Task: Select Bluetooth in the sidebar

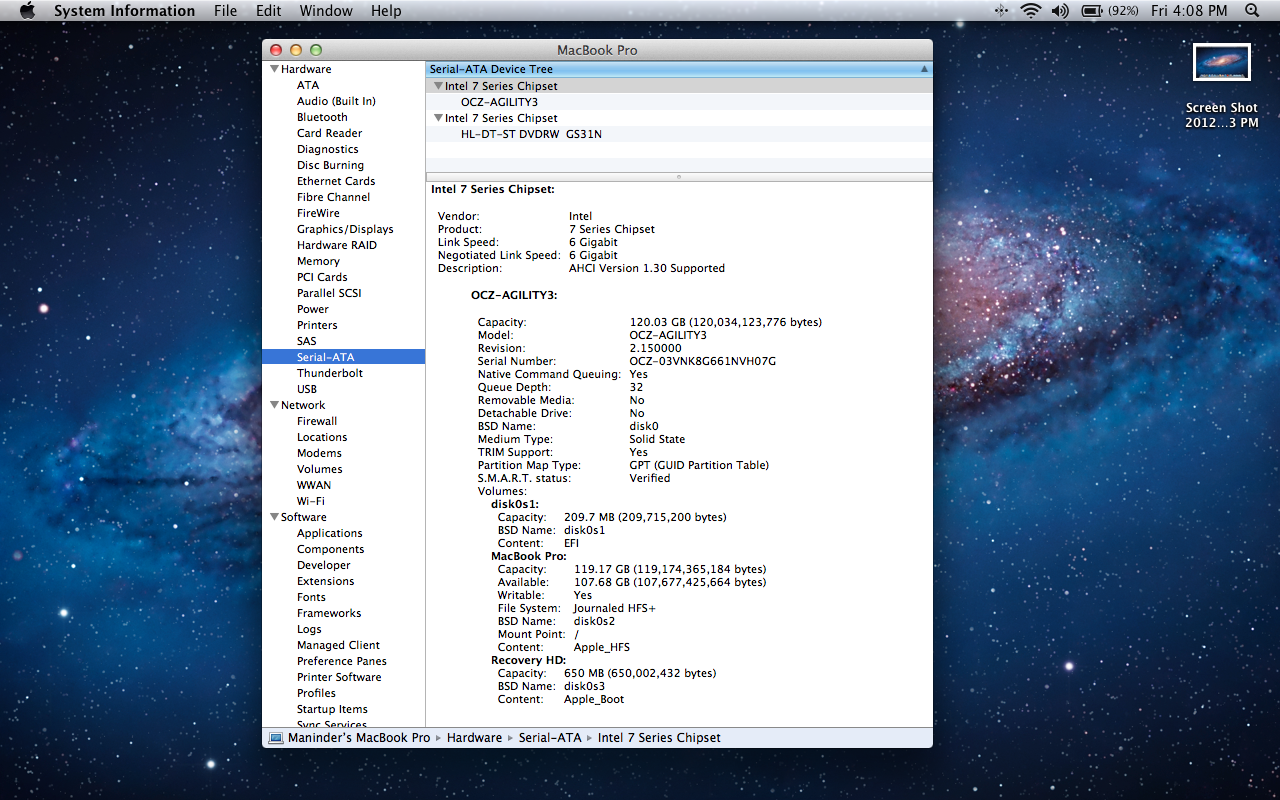Action: point(322,117)
